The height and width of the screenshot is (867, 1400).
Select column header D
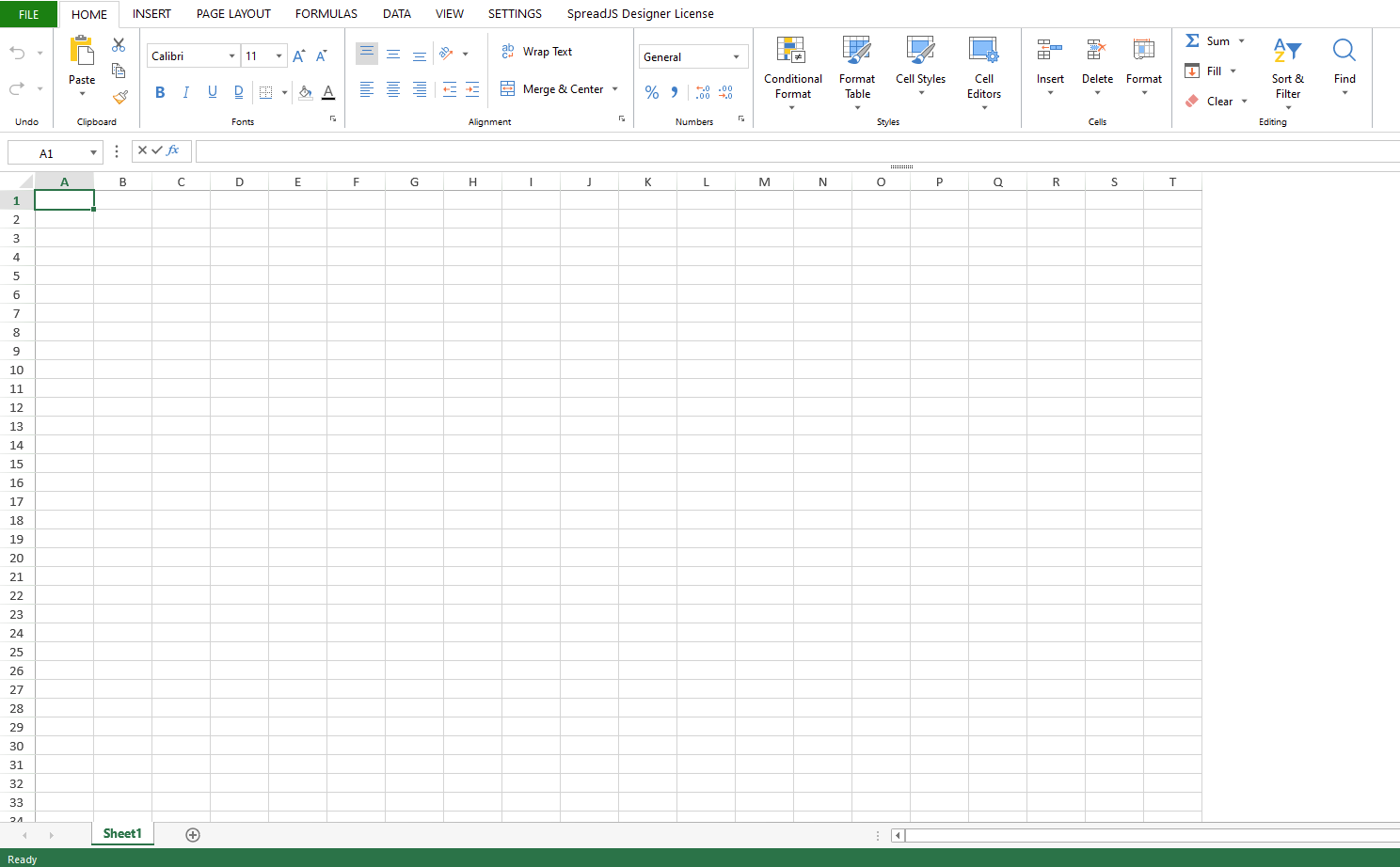[x=239, y=181]
